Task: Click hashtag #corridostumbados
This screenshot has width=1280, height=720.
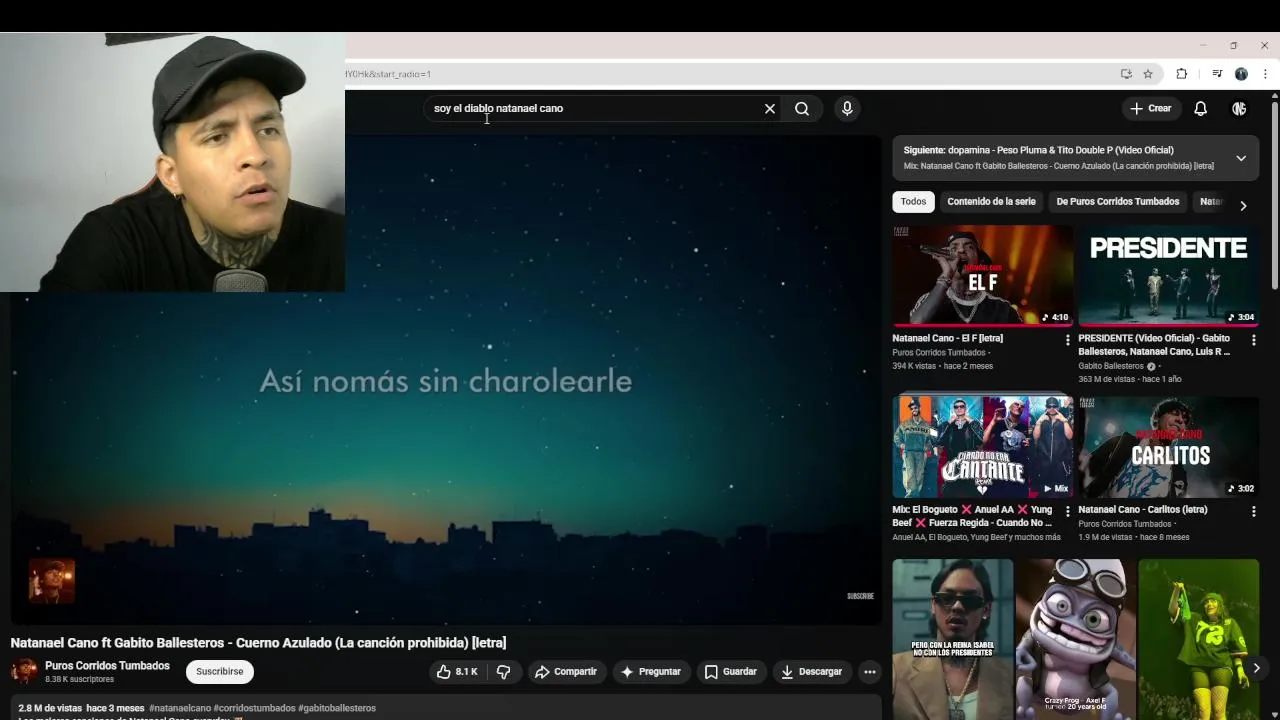Action: tap(254, 708)
